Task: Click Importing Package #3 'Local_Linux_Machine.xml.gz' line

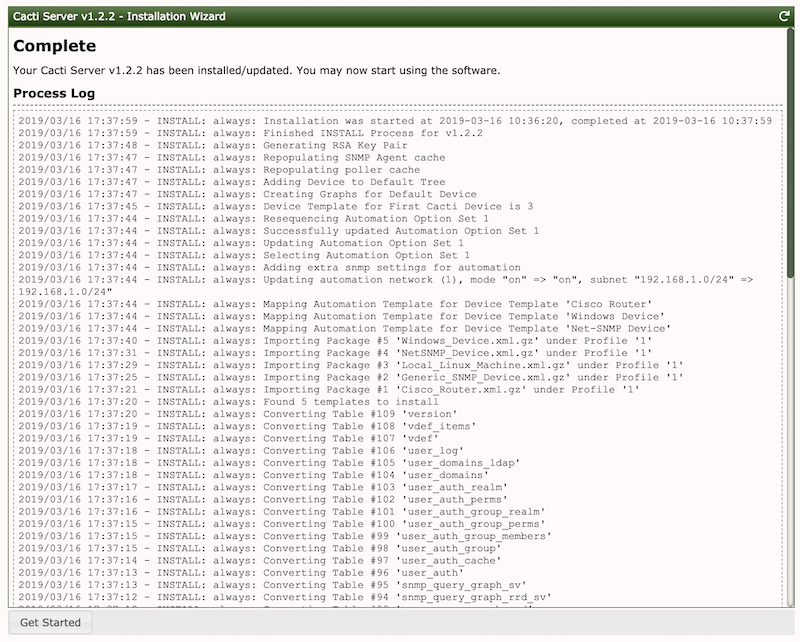Action: pyautogui.click(x=351, y=366)
